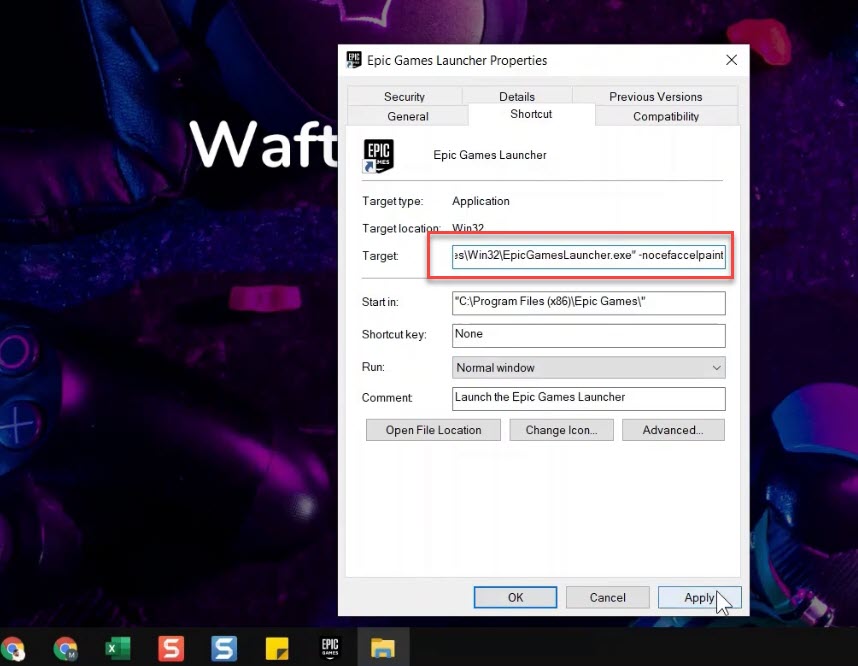Expand the Run dropdown showing Normal window

(x=589, y=368)
